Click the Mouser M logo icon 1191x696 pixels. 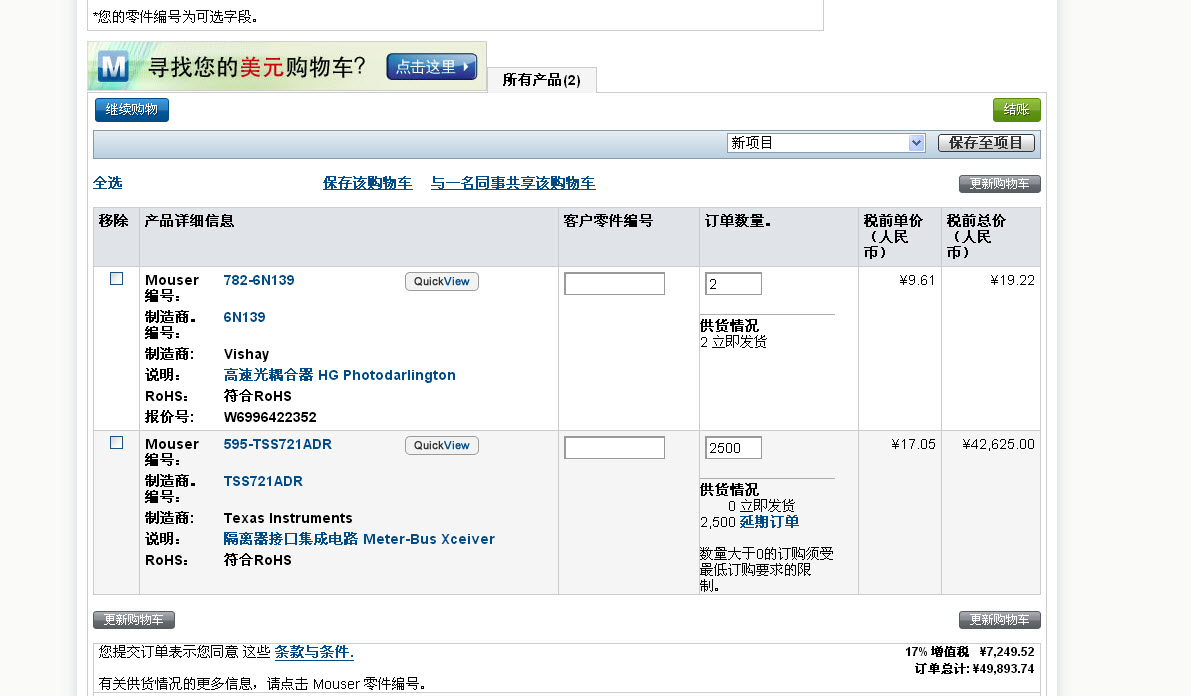click(x=113, y=67)
